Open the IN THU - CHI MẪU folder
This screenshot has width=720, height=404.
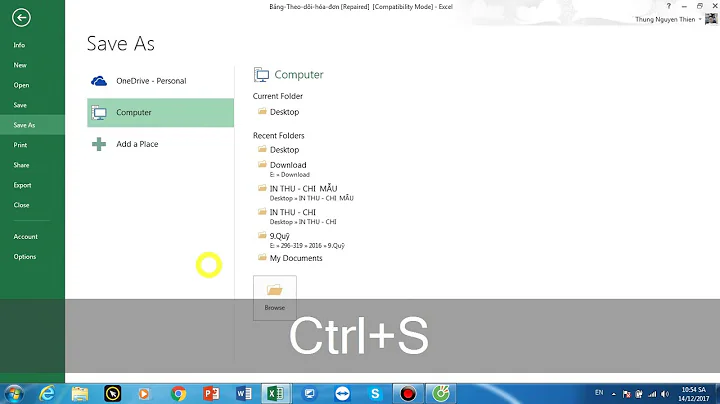[305, 193]
